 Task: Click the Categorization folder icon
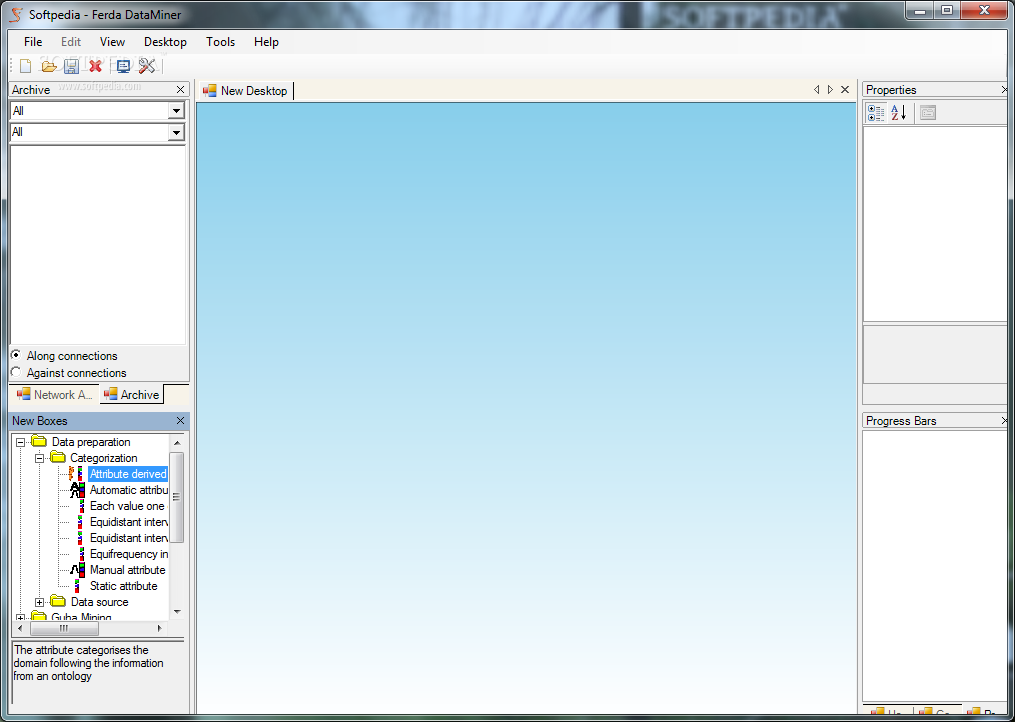58,458
